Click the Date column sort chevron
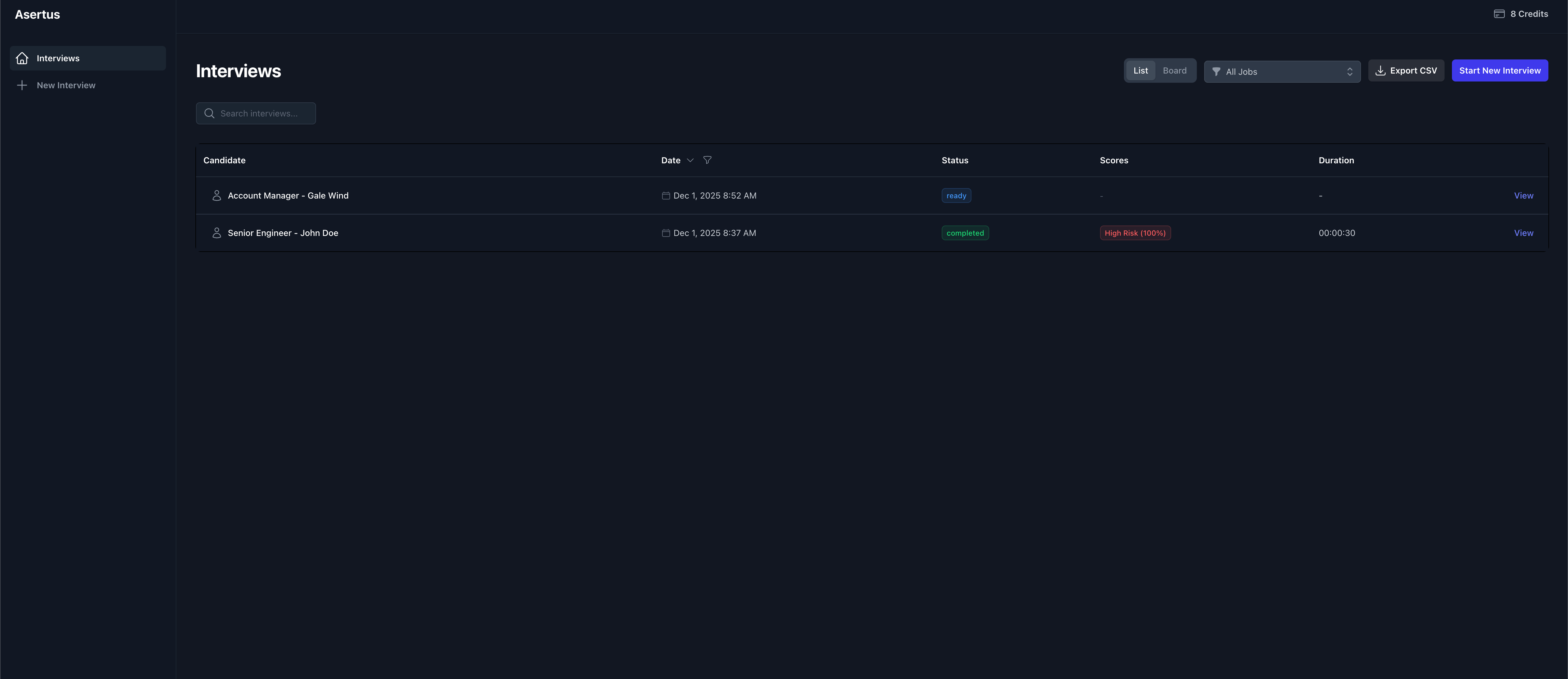1568x679 pixels. point(690,160)
